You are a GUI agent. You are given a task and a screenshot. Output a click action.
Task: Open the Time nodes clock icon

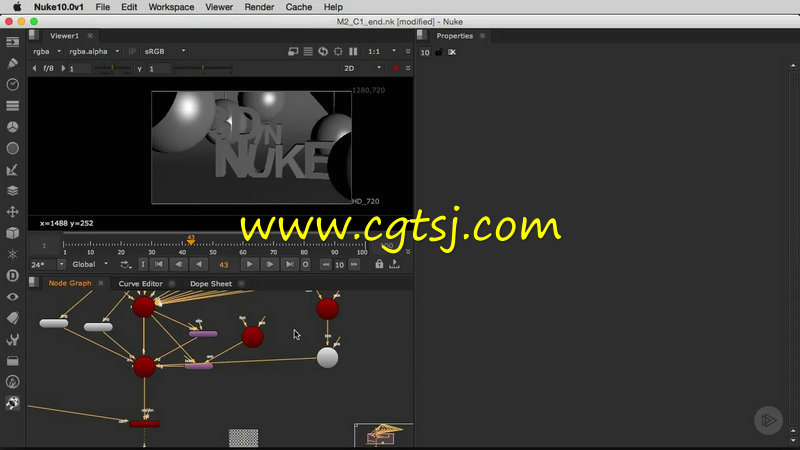coord(13,84)
